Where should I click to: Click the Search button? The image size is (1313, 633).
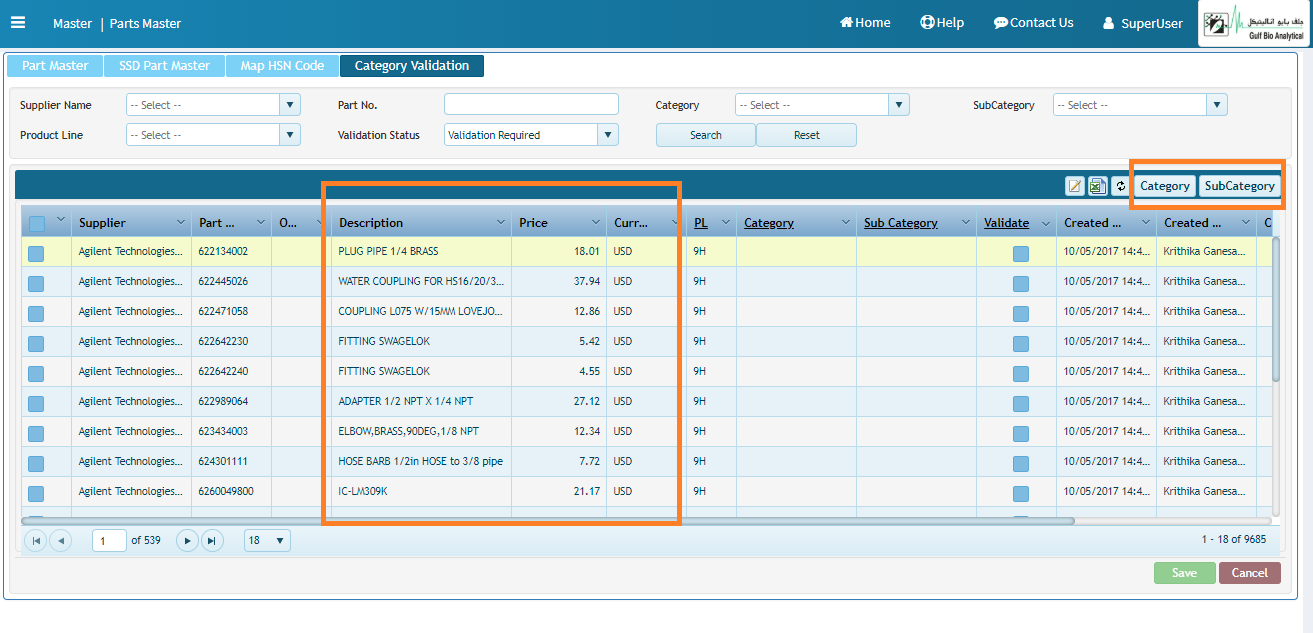click(706, 135)
